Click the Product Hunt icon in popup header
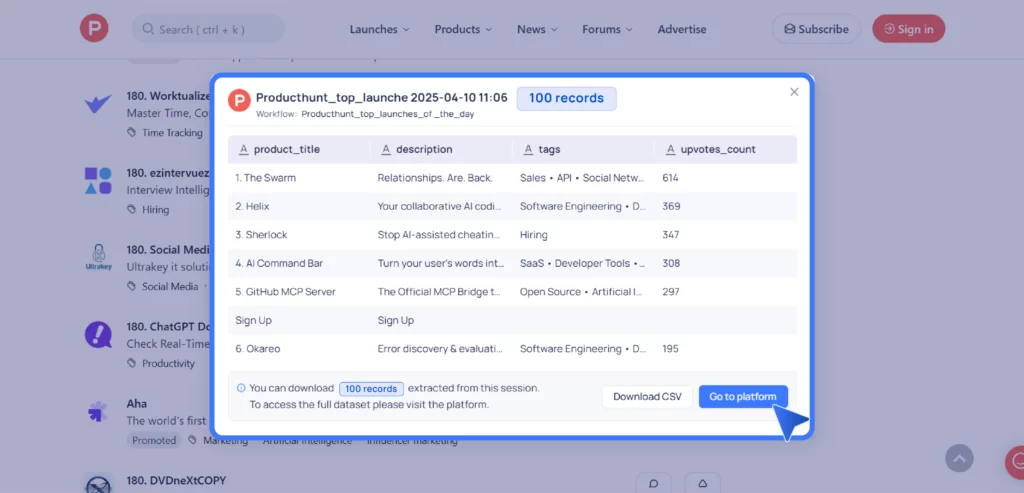This screenshot has height=493, width=1024. coord(239,100)
